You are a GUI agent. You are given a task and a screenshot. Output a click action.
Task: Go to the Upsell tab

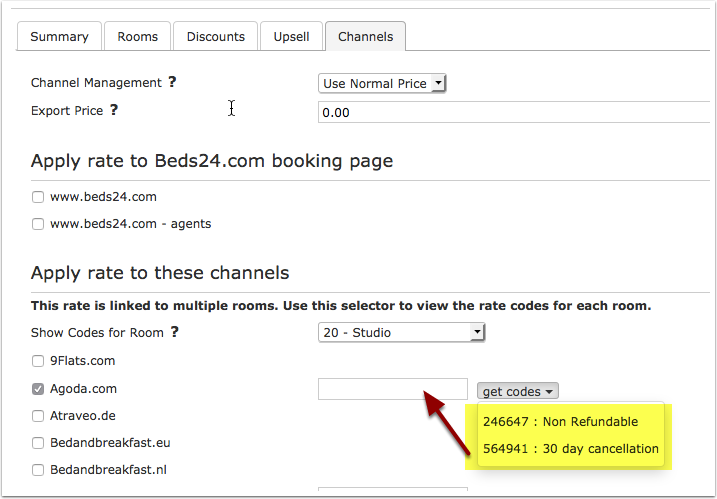click(291, 37)
